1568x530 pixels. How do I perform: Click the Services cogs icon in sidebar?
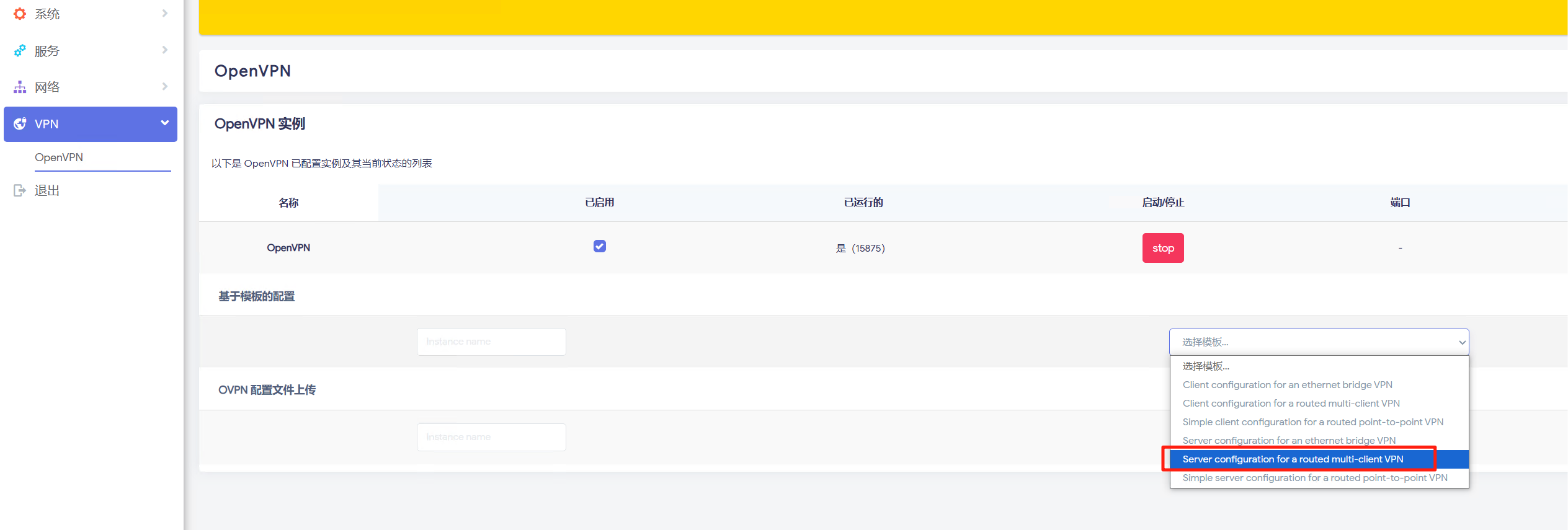(x=20, y=51)
